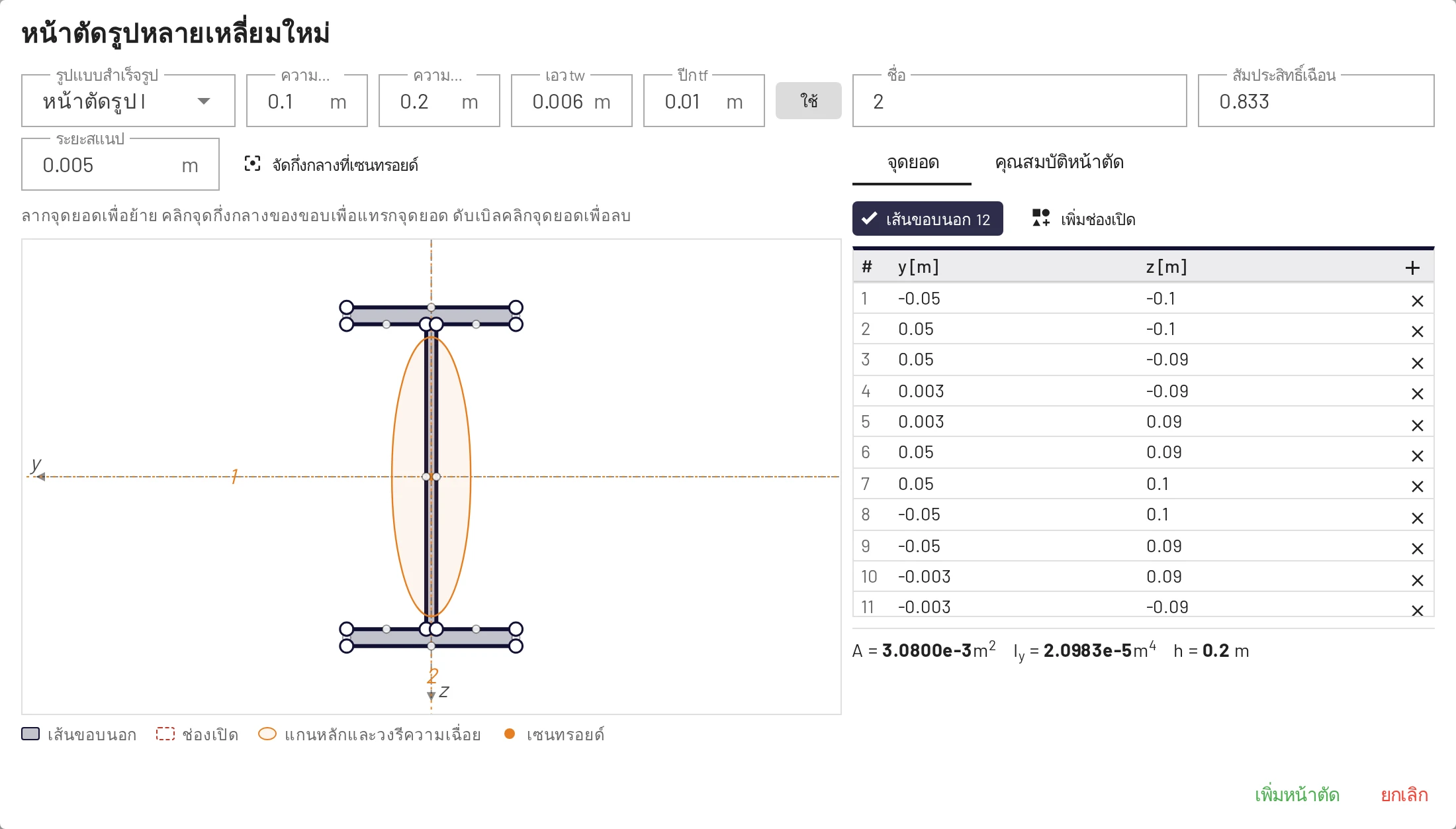Viewport: 1456px width, 829px height.
Task: Remove vertex row 3
Action: (x=1417, y=364)
